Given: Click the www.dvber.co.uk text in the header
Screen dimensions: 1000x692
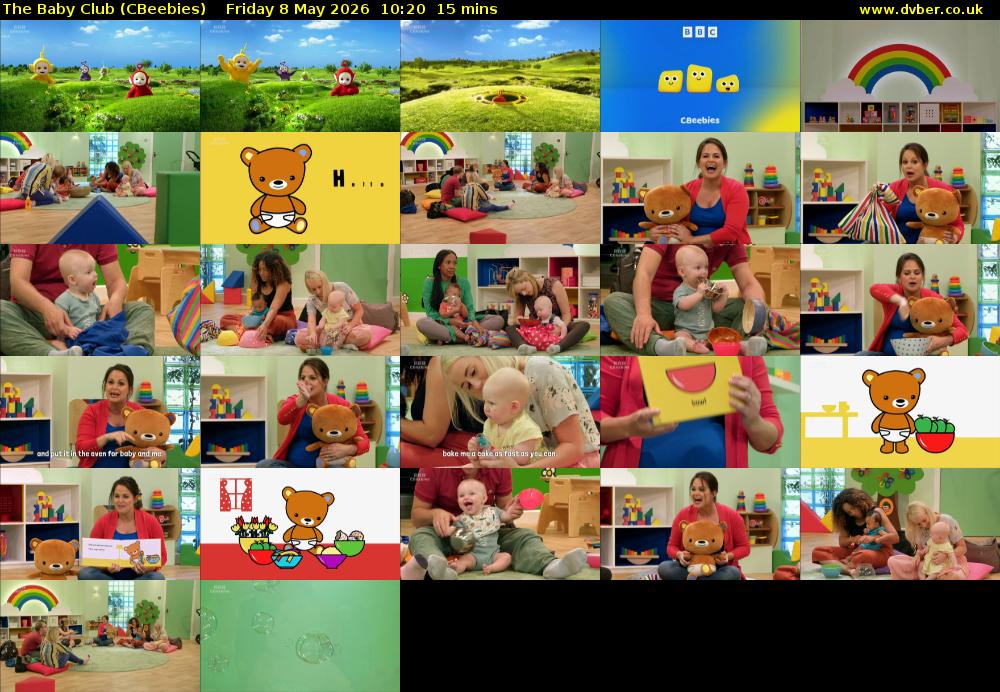Looking at the screenshot, I should tap(921, 10).
